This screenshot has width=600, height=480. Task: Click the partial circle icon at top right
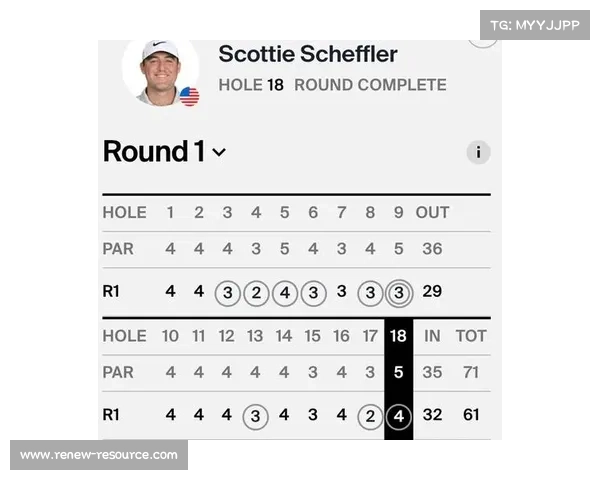click(x=483, y=43)
